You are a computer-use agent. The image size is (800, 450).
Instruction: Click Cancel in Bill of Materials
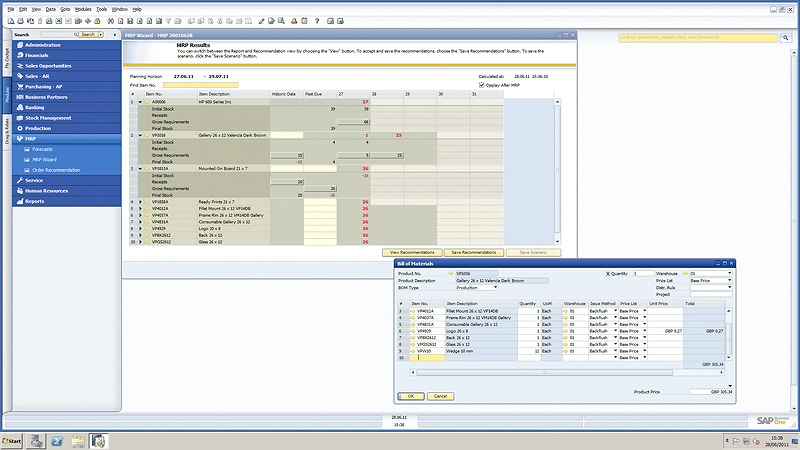pos(440,396)
